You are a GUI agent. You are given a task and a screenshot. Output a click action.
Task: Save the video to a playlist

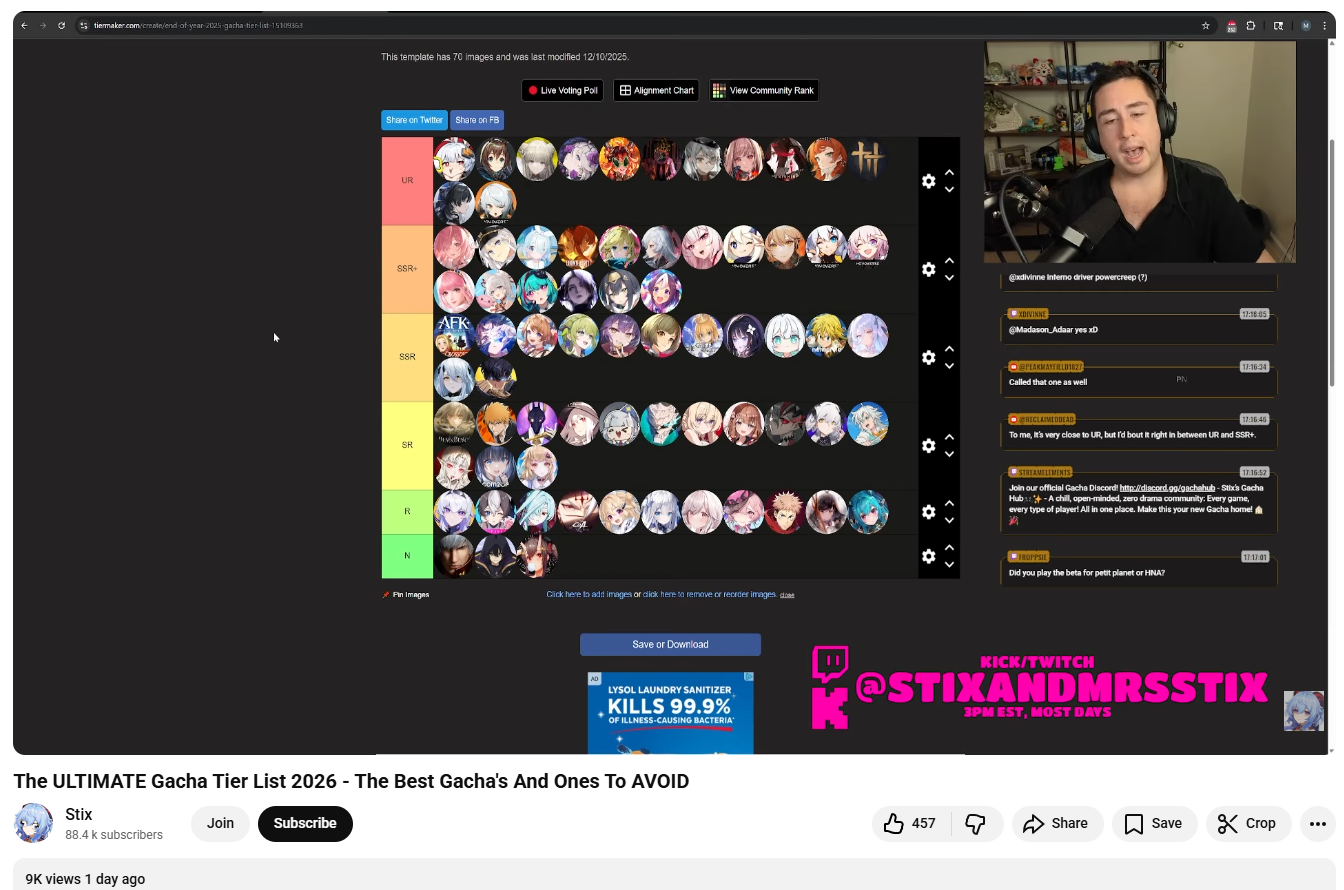pyautogui.click(x=1153, y=823)
